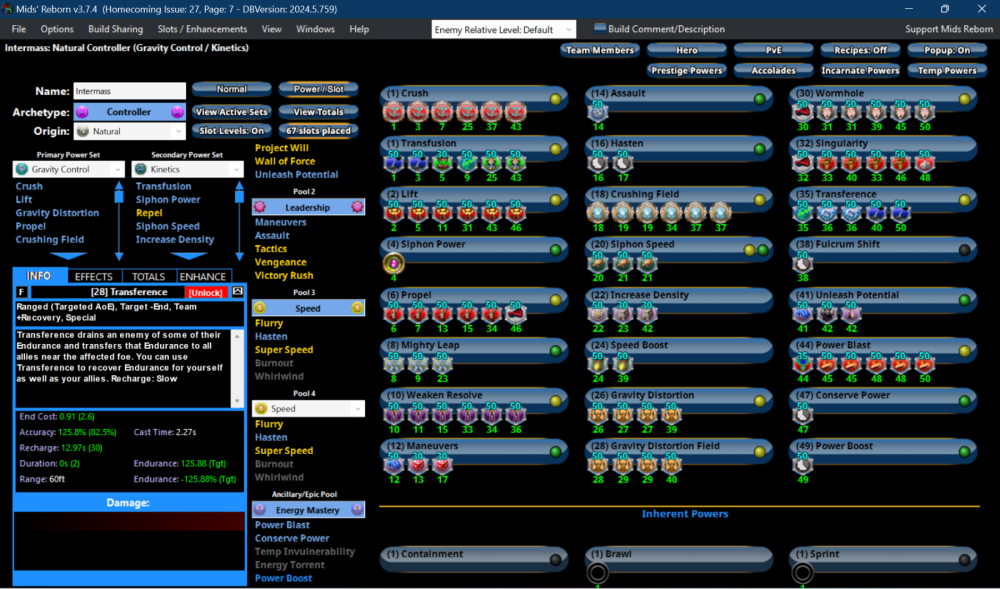Expand the Origin Natural dropdown
The height and width of the screenshot is (589, 1000).
[x=129, y=131]
